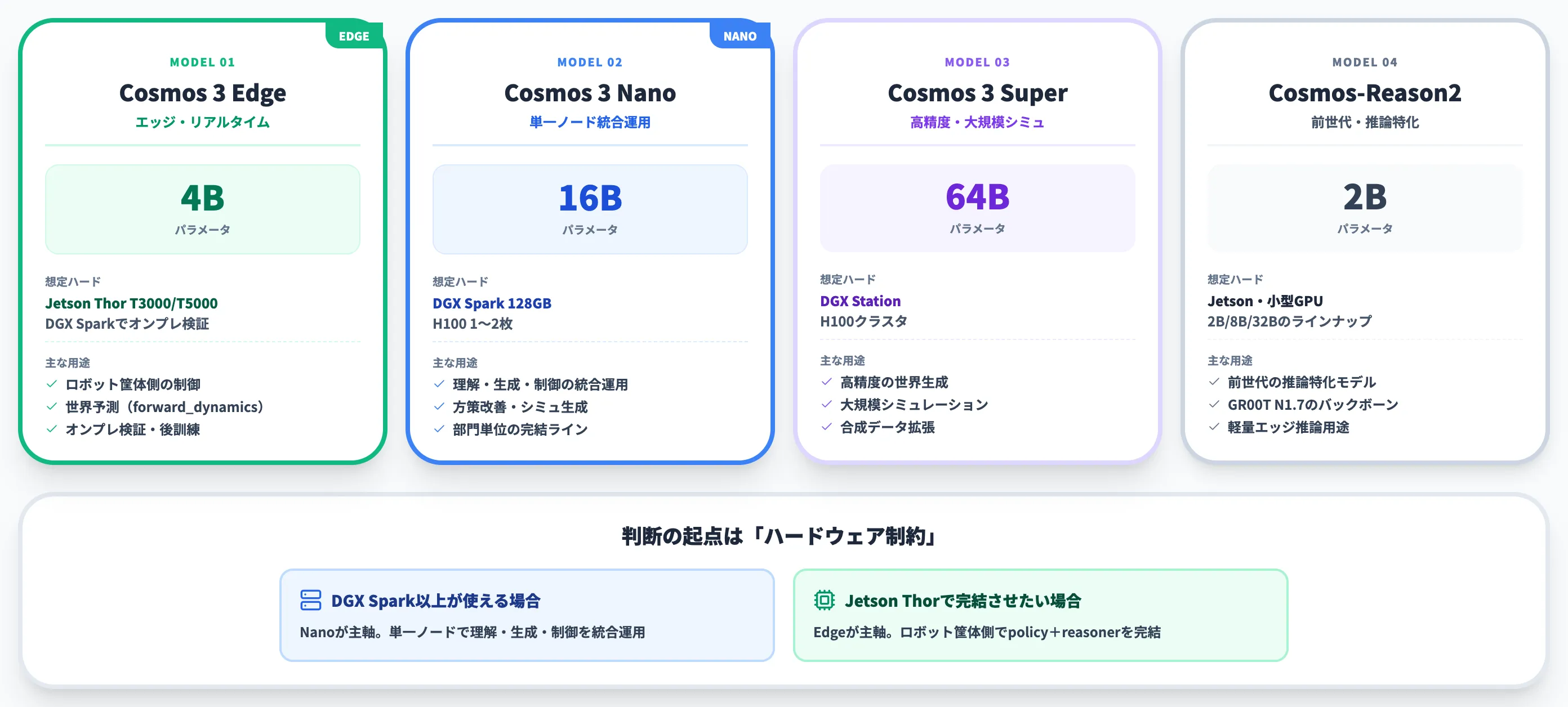The width and height of the screenshot is (1568, 707).
Task: Click the heading Jetson Thorで完結させたい場合
Action: (963, 601)
